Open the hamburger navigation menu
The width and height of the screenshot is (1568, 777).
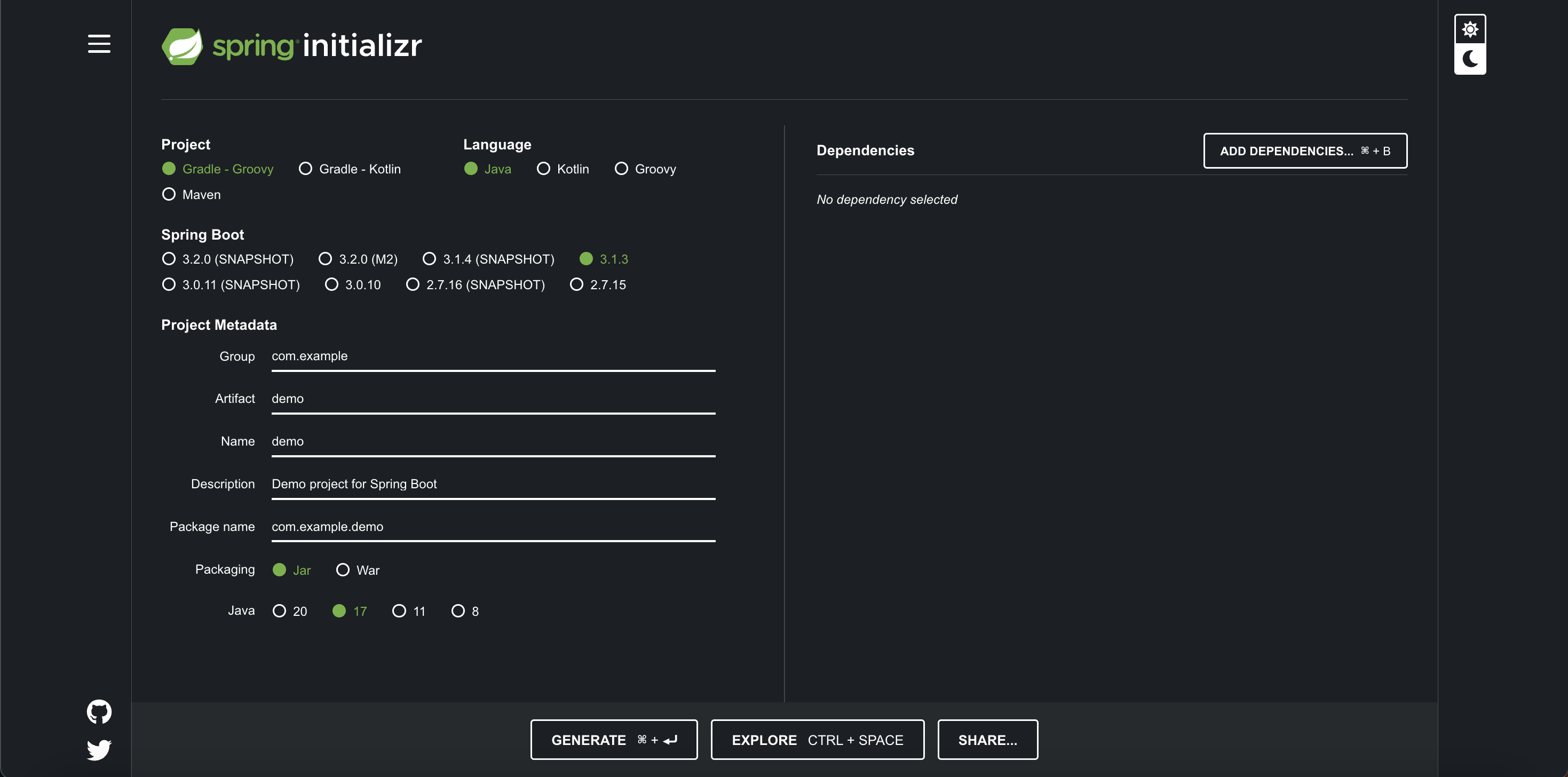pyautogui.click(x=99, y=44)
